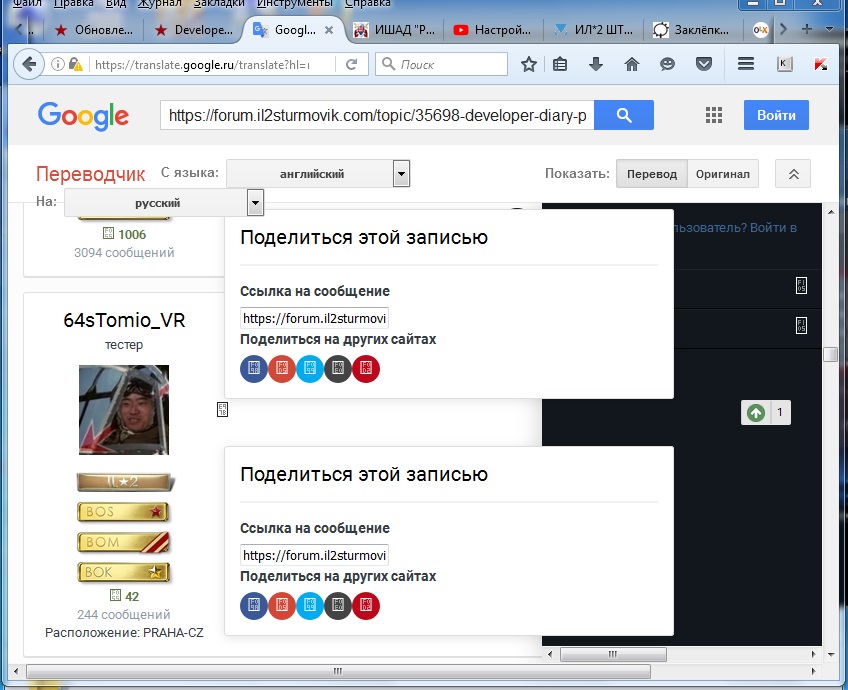The image size is (848, 690).
Task: Open the Закладки menu
Action: [x=219, y=3]
